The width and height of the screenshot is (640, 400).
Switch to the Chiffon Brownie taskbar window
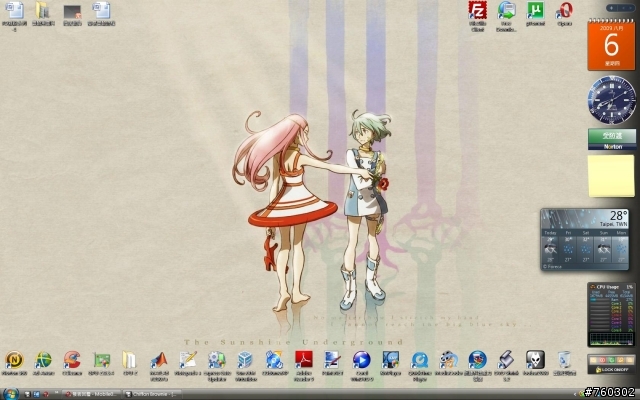[x=152, y=394]
